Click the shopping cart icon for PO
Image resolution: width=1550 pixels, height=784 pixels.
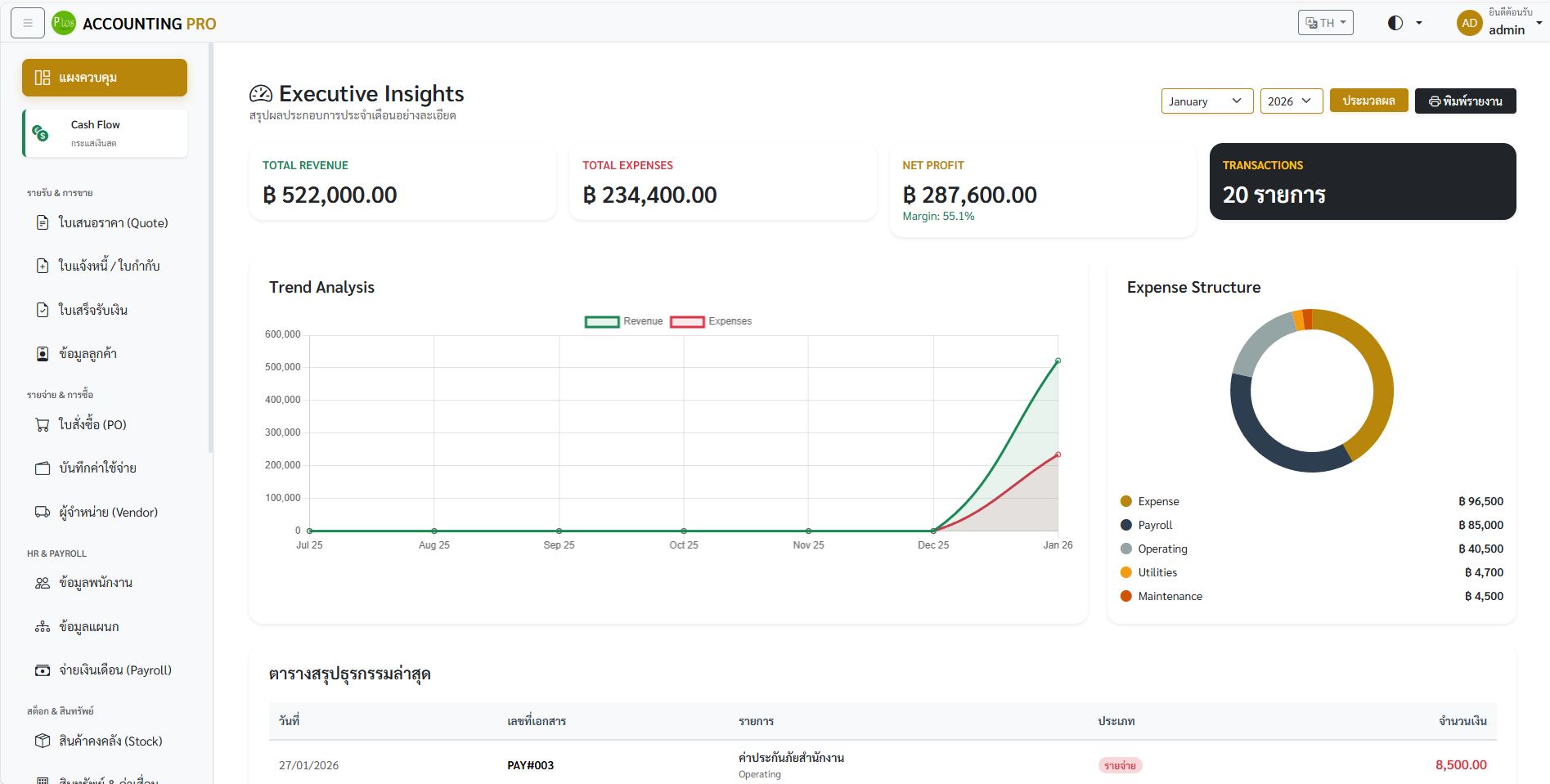(x=43, y=424)
